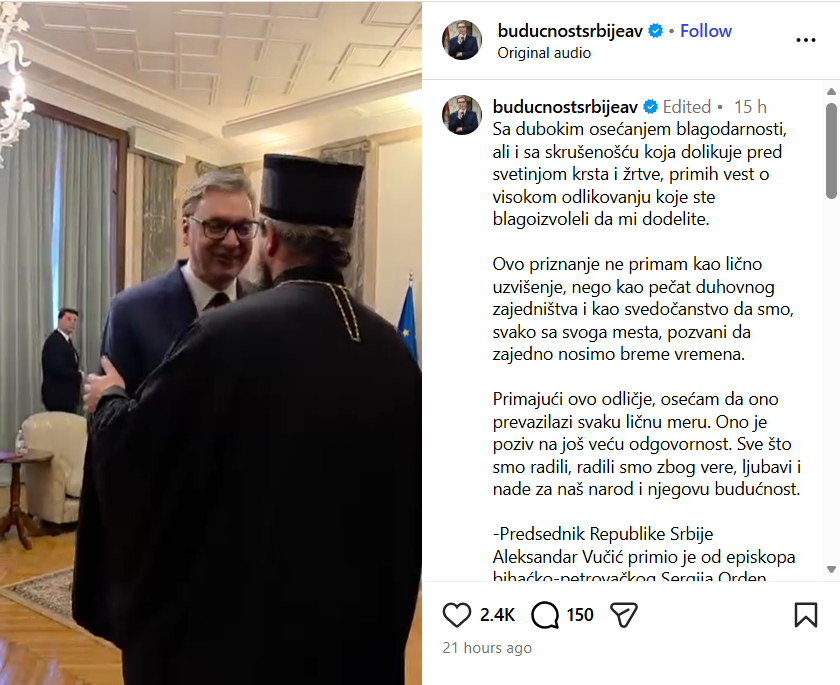Like the post with heart icon
Screen dimensions: 840x685
[x=456, y=614]
